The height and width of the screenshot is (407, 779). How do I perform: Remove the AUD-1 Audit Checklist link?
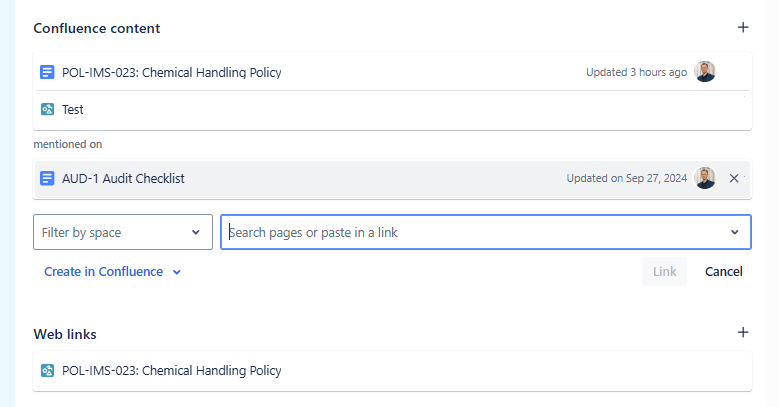(734, 178)
